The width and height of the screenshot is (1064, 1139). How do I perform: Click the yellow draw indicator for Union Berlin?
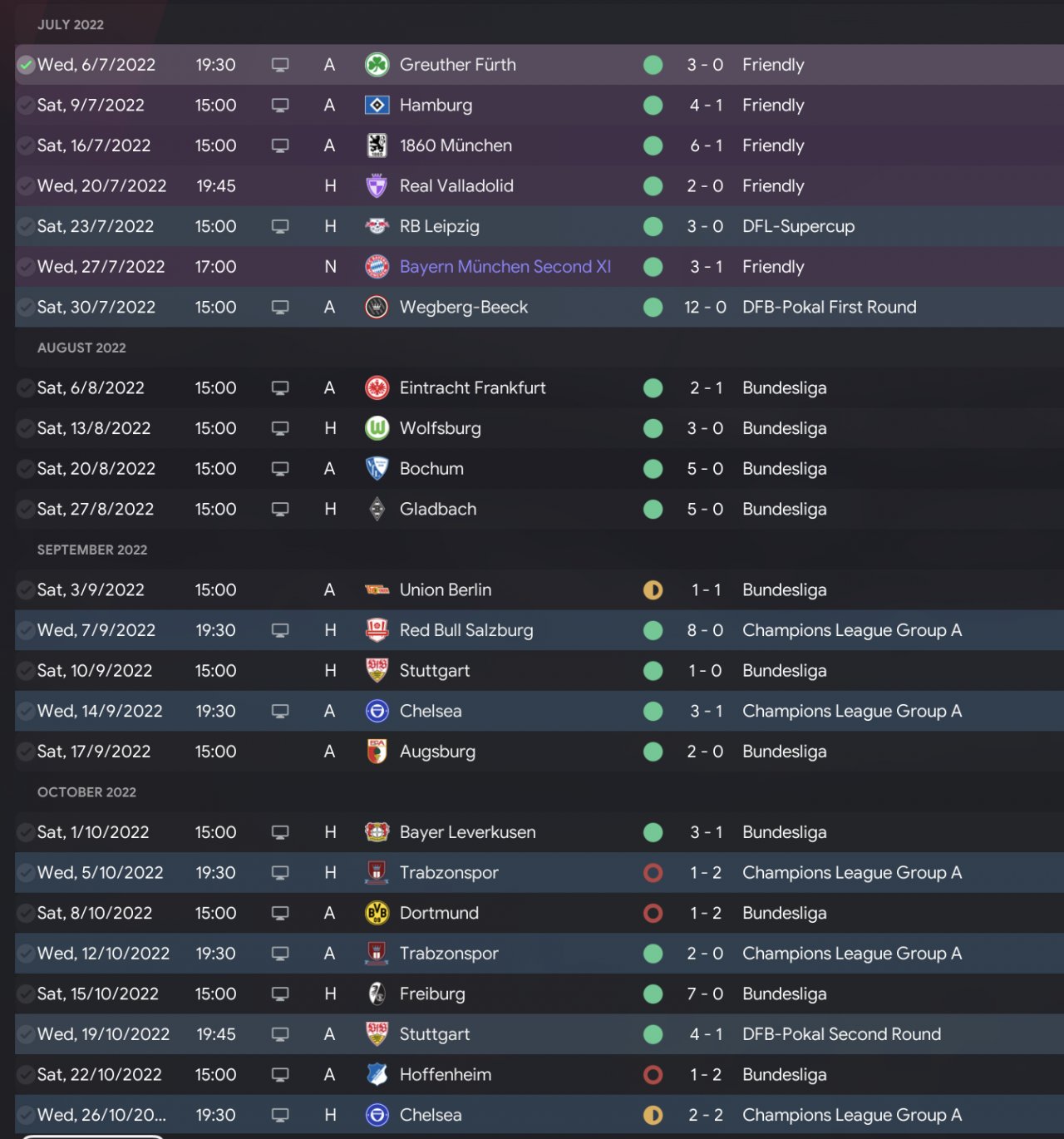653,590
